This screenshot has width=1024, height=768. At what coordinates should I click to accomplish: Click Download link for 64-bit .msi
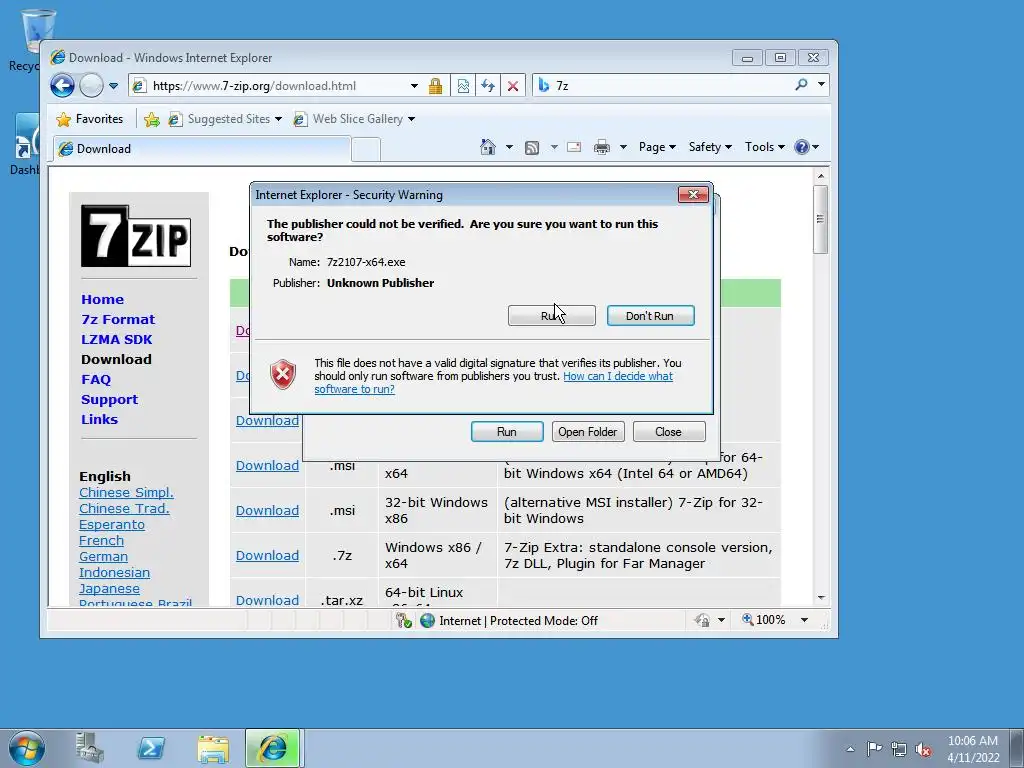267,466
